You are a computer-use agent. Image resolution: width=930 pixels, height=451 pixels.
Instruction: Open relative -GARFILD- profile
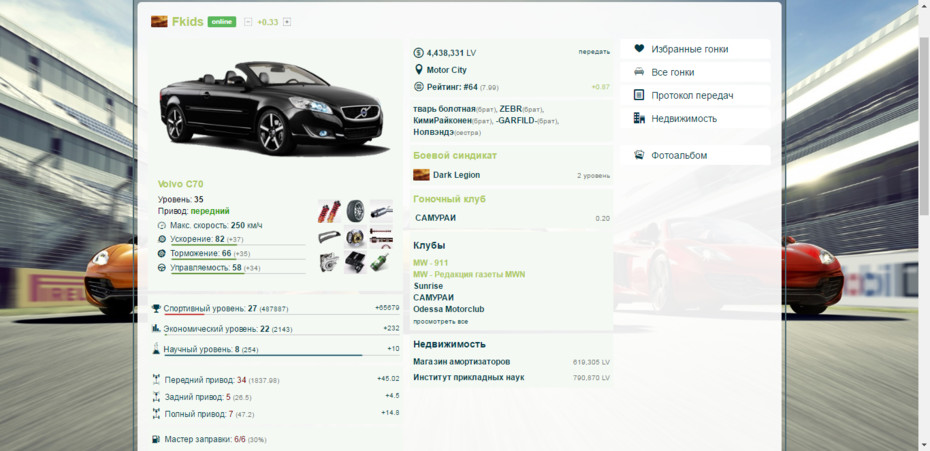(517, 120)
